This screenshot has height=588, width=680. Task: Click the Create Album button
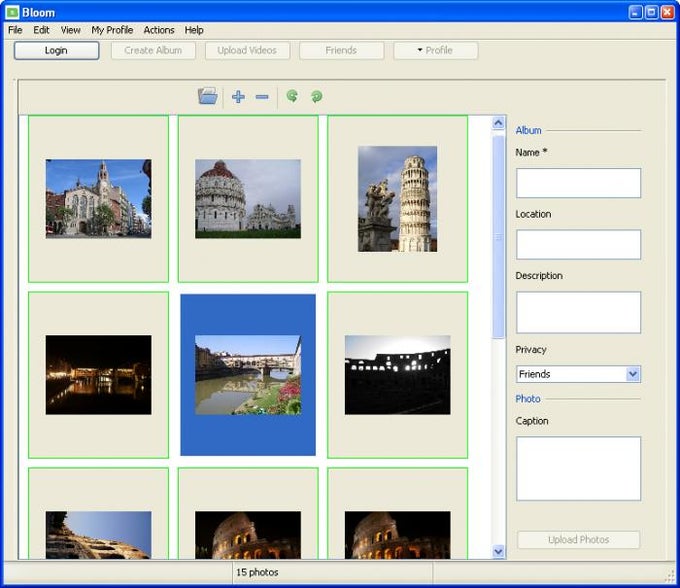153,50
